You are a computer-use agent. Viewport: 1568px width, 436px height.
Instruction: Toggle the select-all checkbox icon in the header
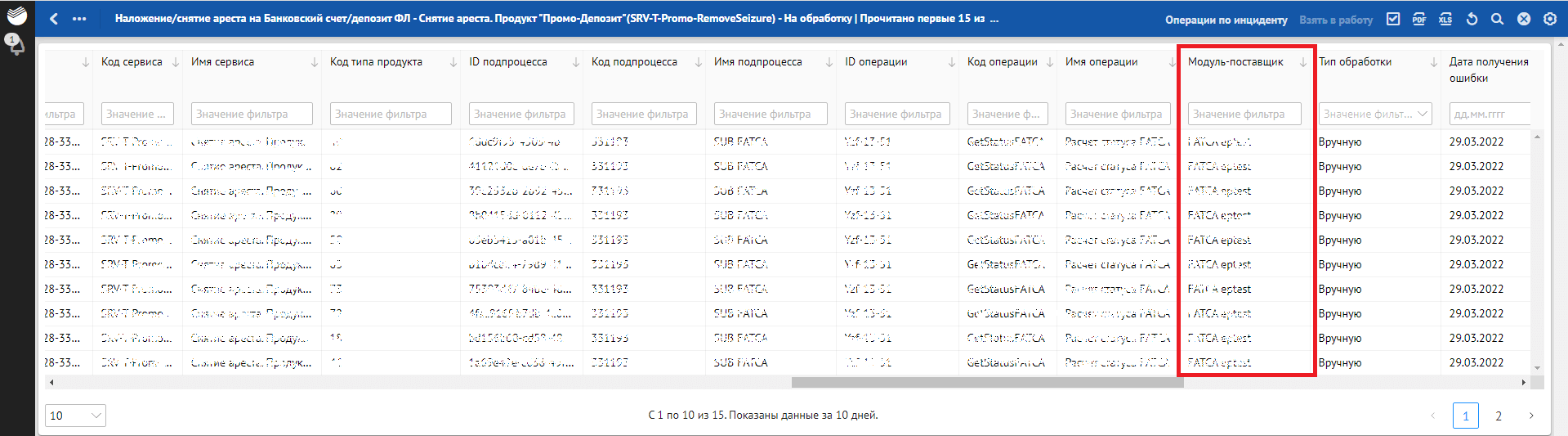point(1393,19)
